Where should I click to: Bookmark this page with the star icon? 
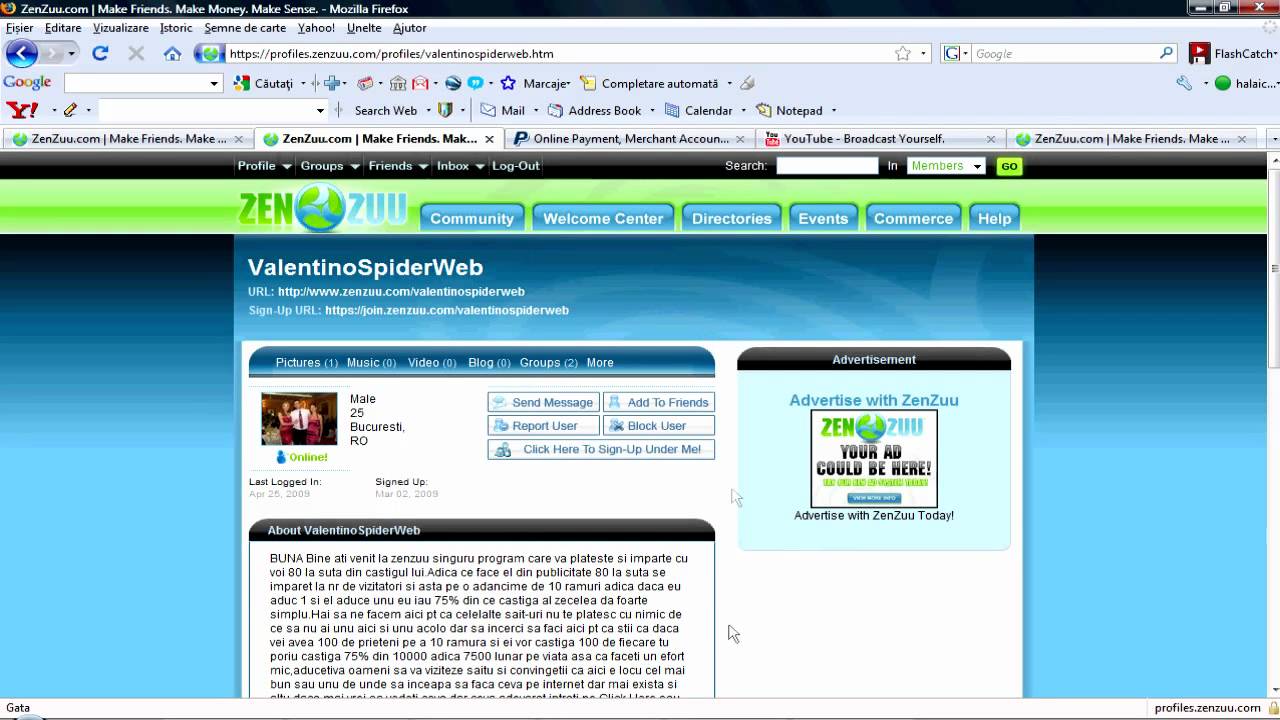903,54
